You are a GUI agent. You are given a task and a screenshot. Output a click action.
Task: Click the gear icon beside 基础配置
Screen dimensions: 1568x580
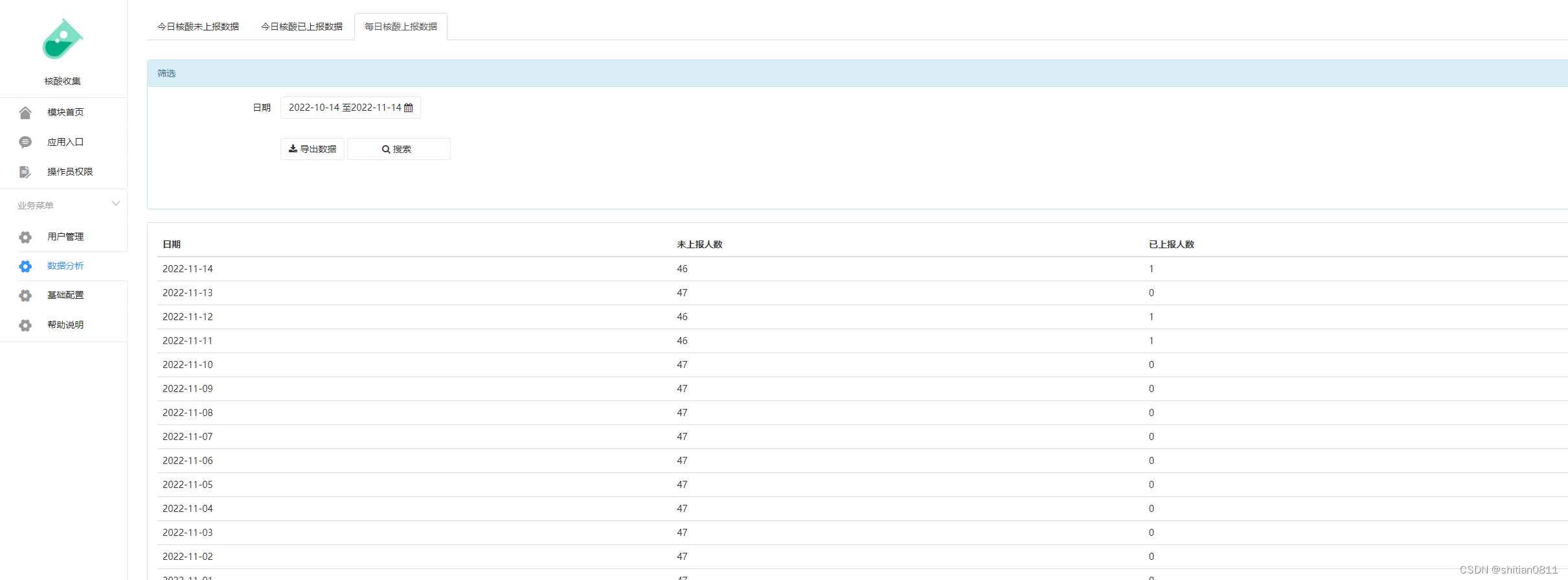[x=25, y=296]
